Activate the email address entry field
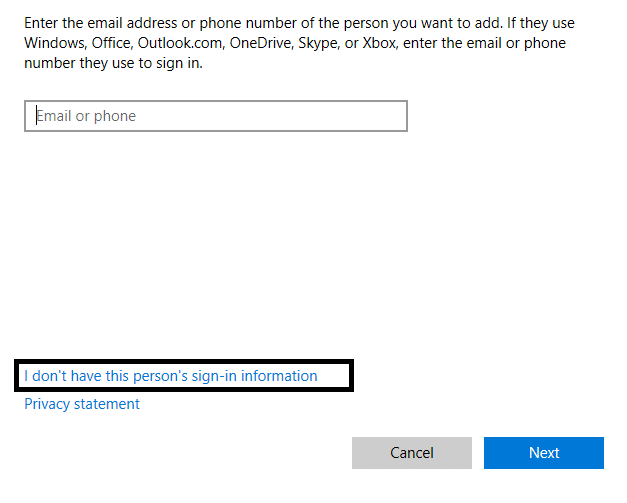Screen dimensions: 627x503 [215, 116]
